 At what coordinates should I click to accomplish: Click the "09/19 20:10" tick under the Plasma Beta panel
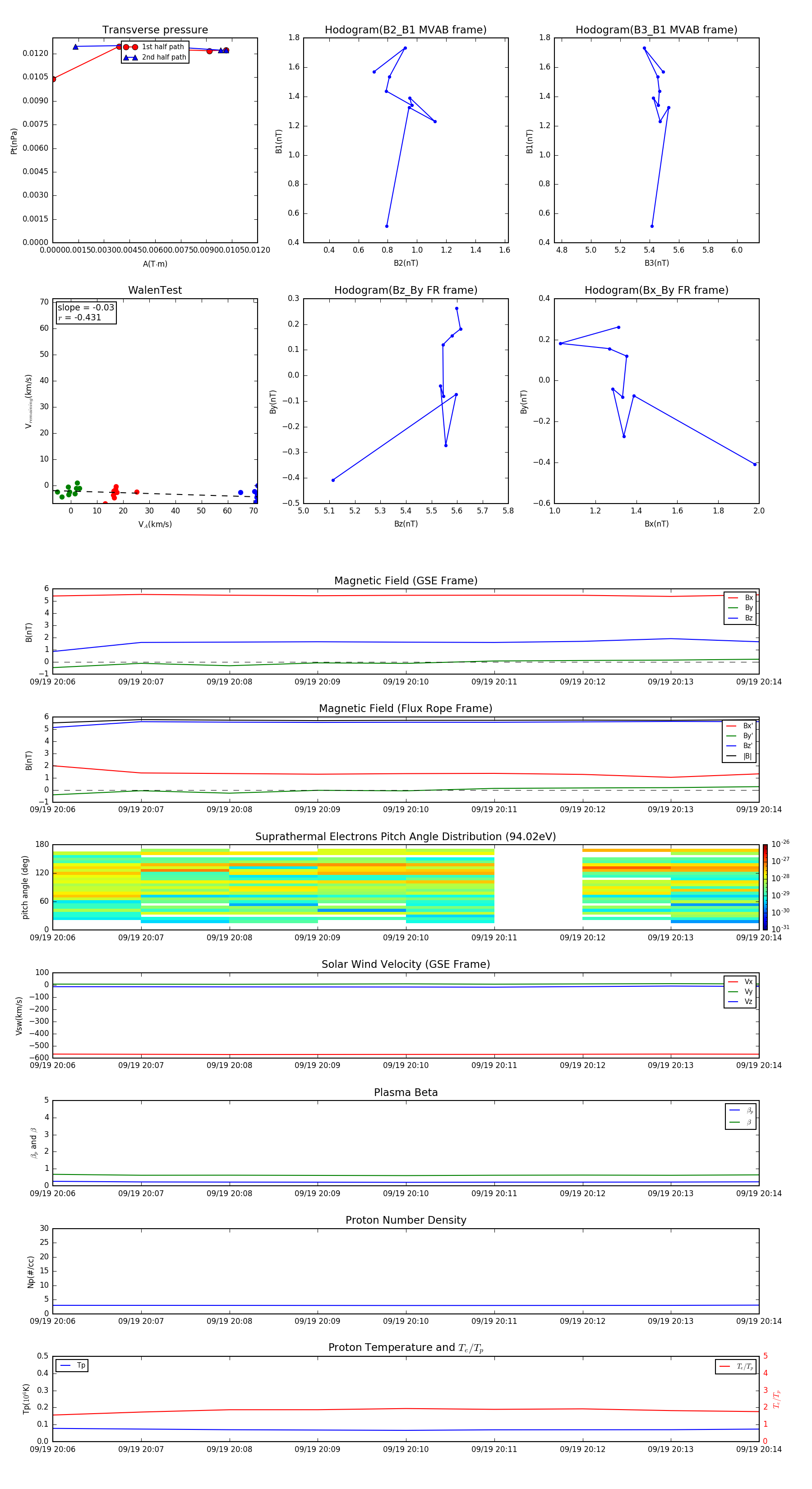coord(406,1193)
